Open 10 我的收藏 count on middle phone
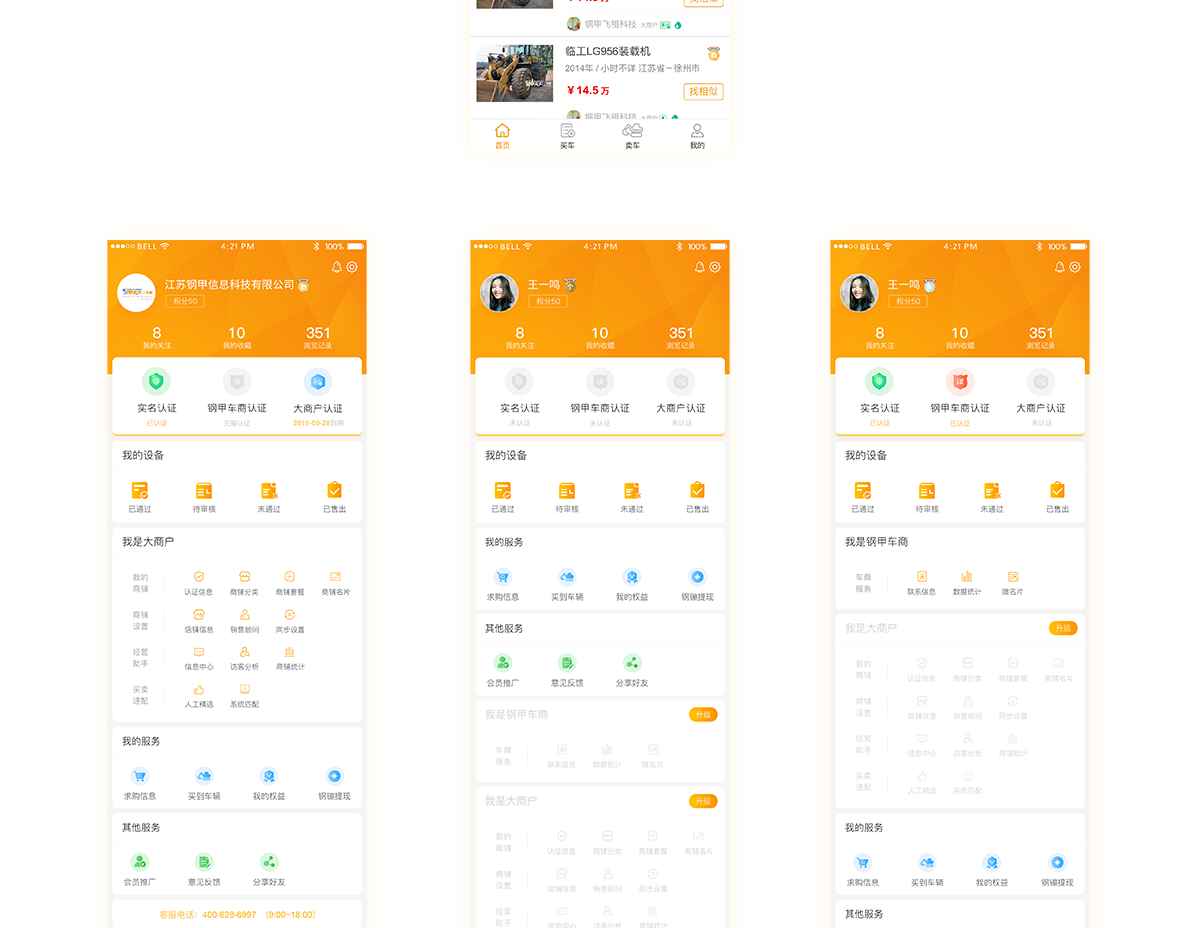This screenshot has width=1200, height=928. coord(599,338)
